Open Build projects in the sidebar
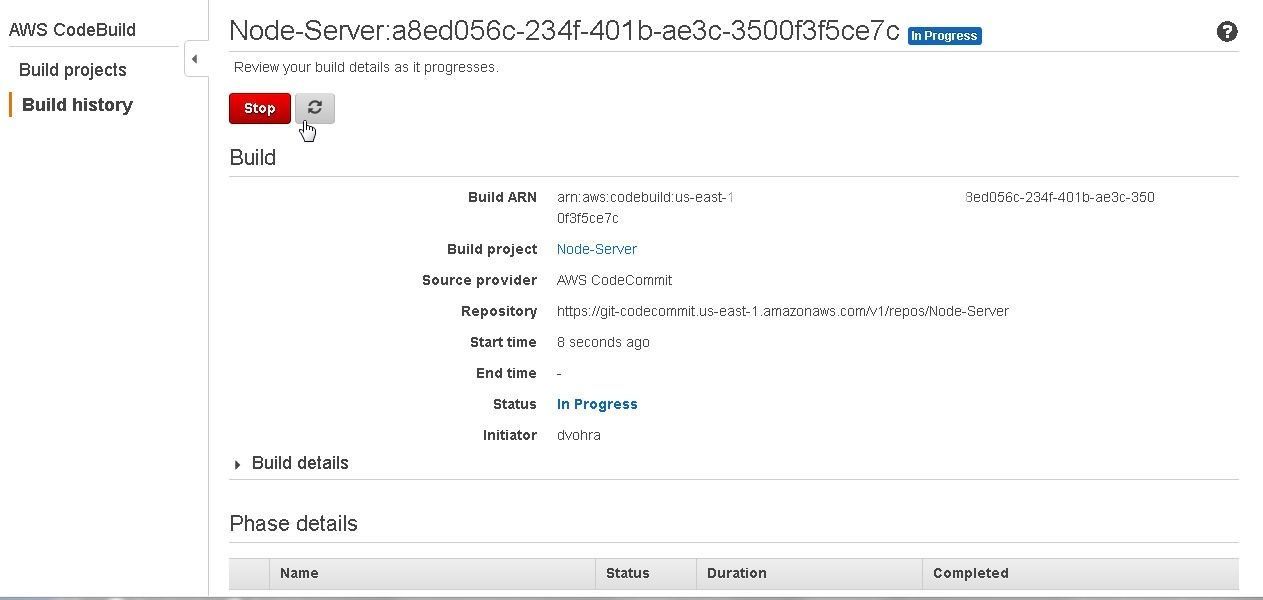The width and height of the screenshot is (1263, 600). coord(73,70)
